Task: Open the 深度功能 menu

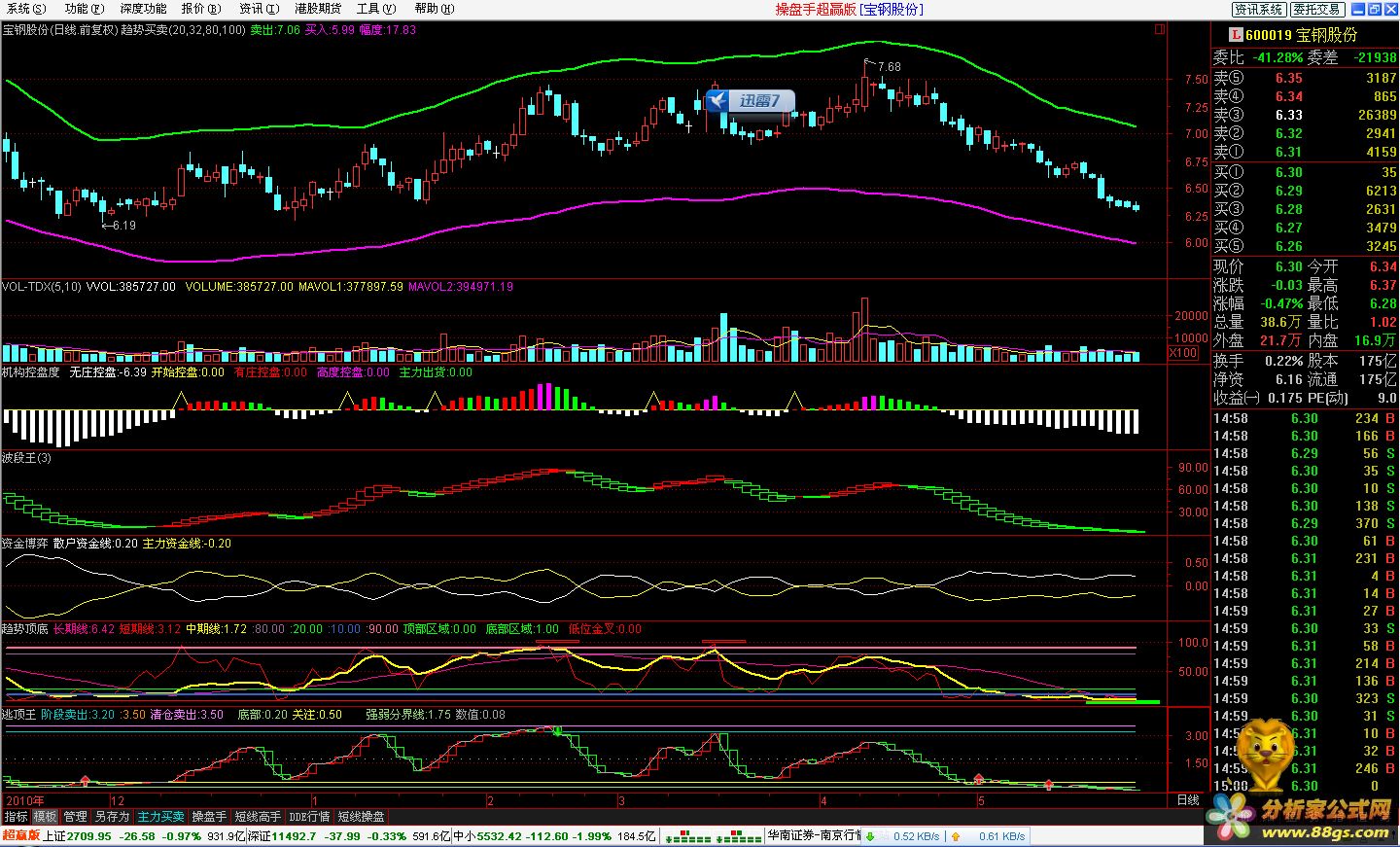Action: pyautogui.click(x=143, y=9)
